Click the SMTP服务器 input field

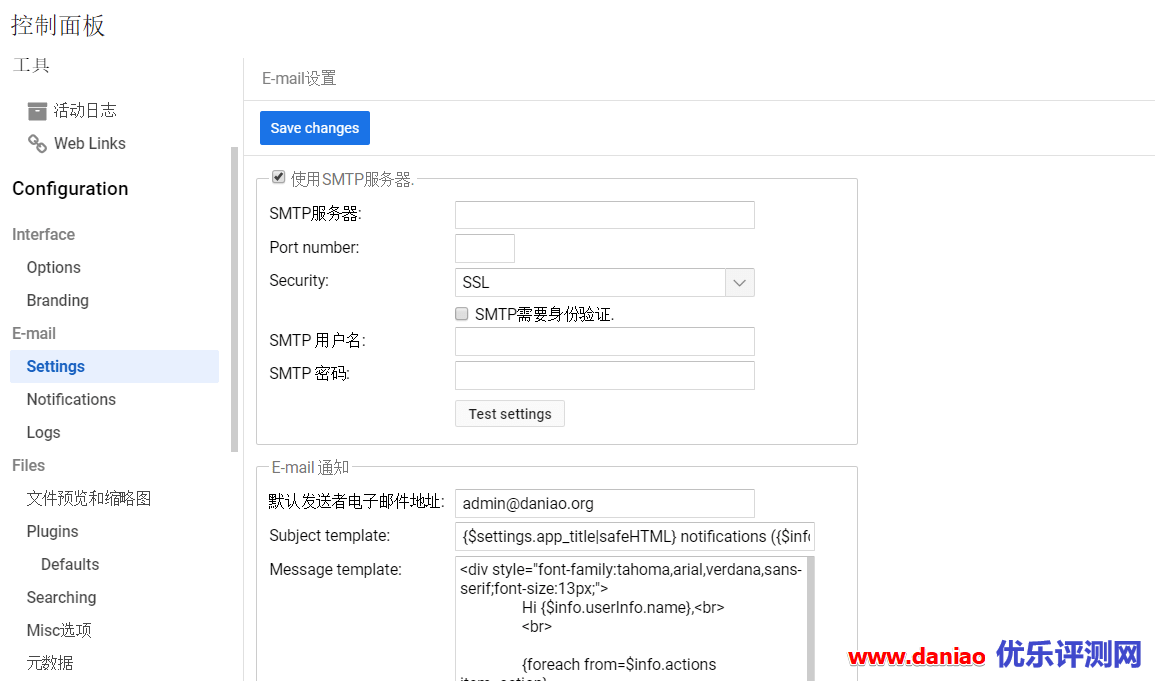pos(604,214)
